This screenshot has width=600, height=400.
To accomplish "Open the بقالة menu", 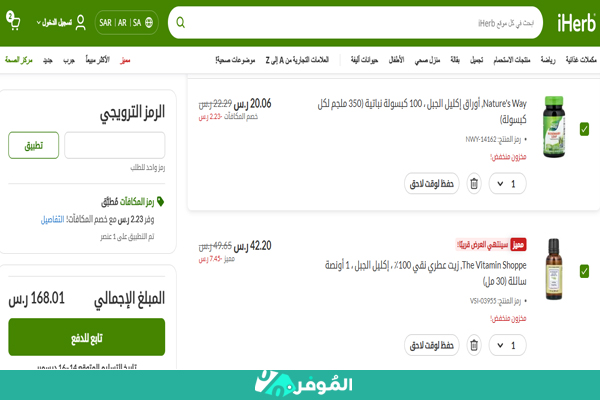I will [x=455, y=60].
